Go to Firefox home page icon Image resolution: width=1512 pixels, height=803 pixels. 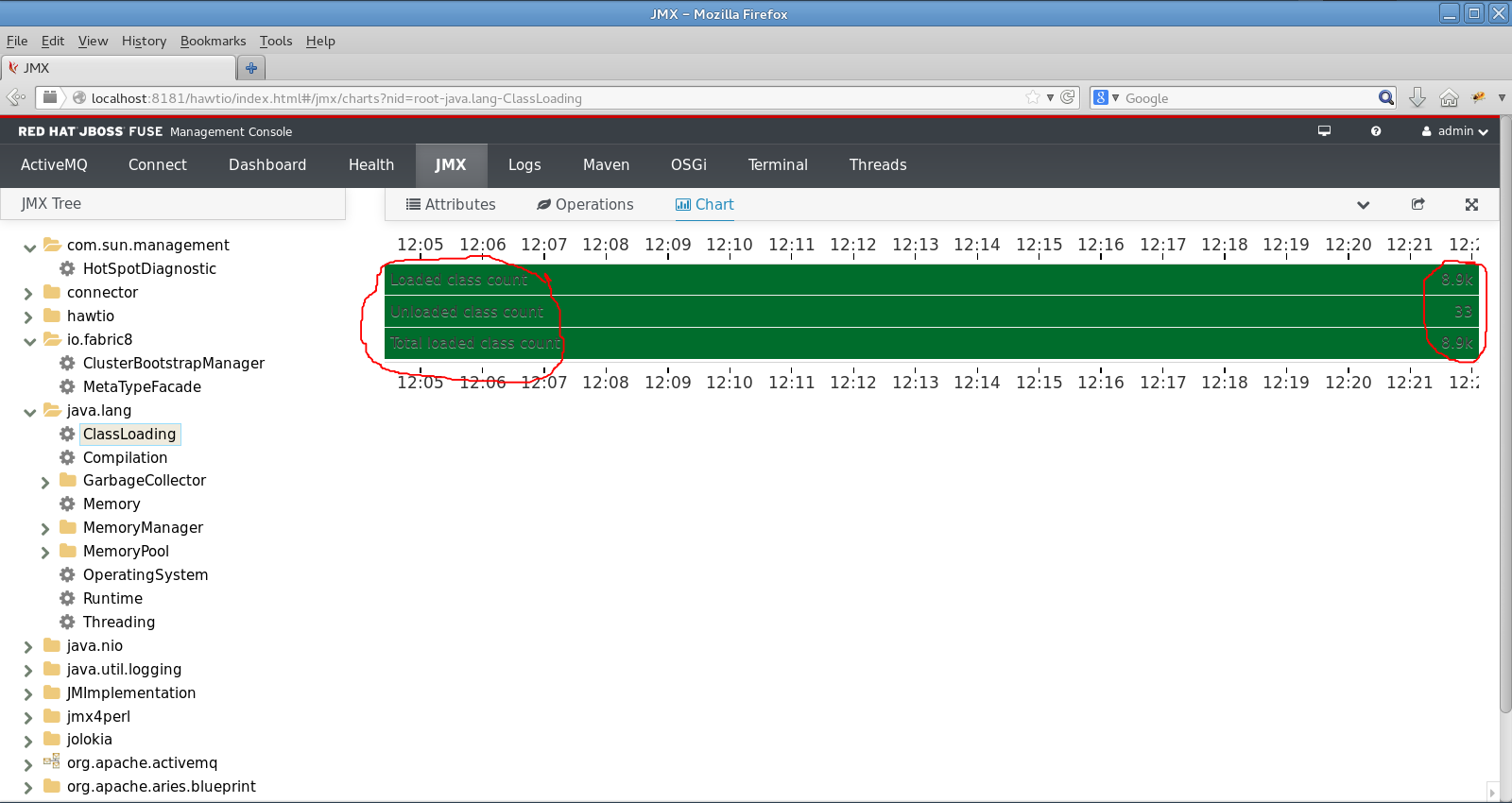click(x=1449, y=97)
